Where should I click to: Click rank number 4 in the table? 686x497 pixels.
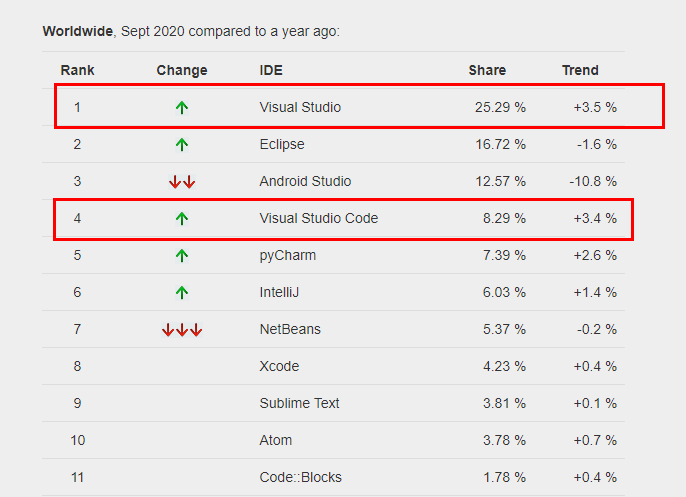coord(77,218)
